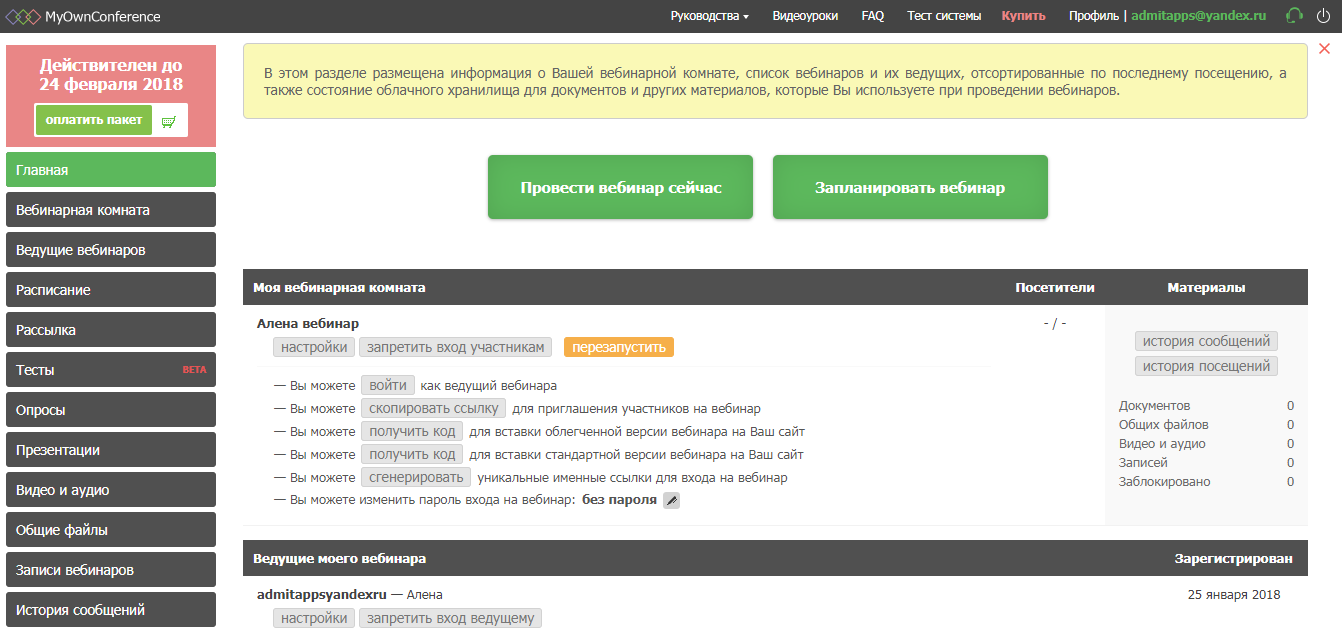
Task: Click the admitappsyandexru host name
Action: [321, 594]
